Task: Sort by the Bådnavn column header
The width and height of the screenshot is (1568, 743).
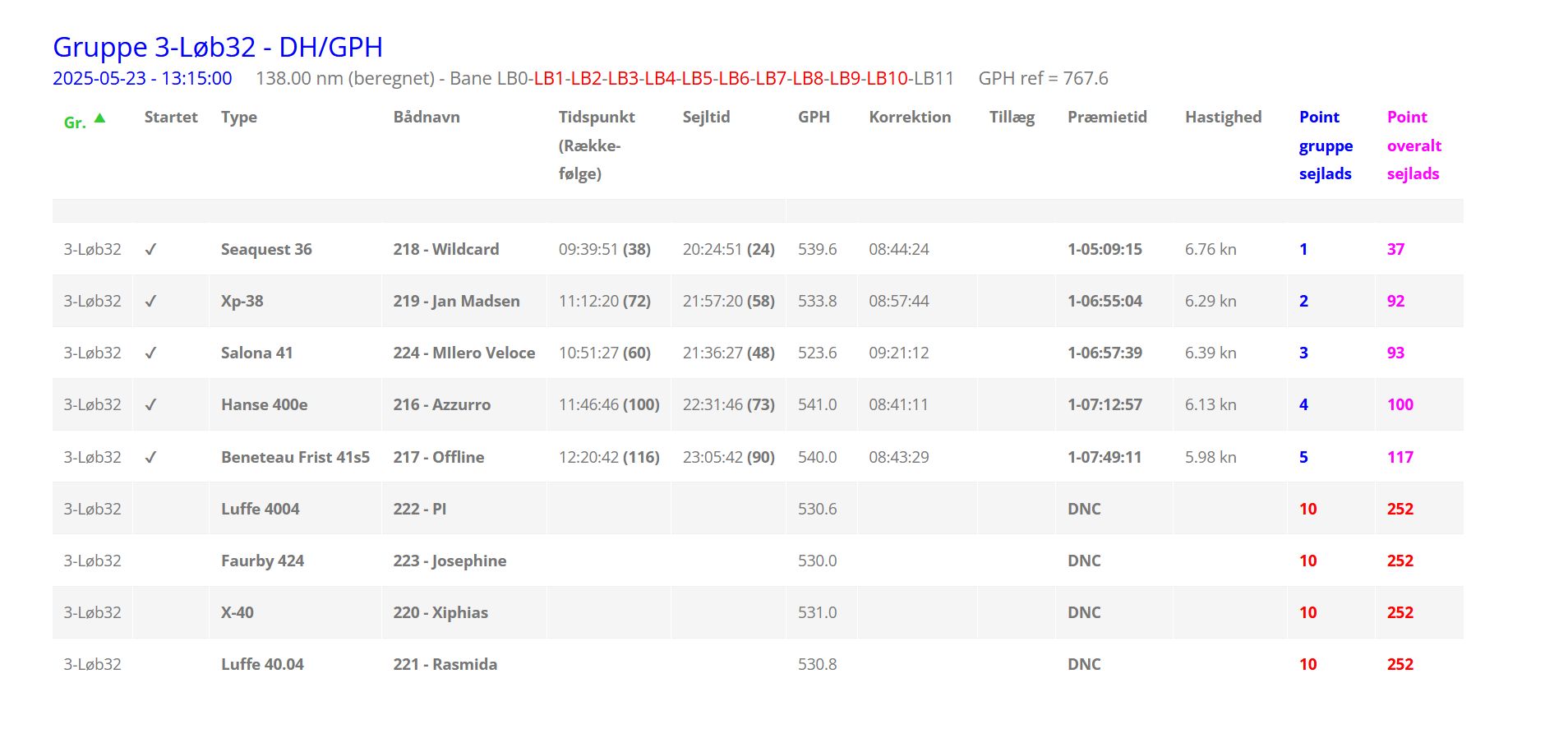Action: 426,117
